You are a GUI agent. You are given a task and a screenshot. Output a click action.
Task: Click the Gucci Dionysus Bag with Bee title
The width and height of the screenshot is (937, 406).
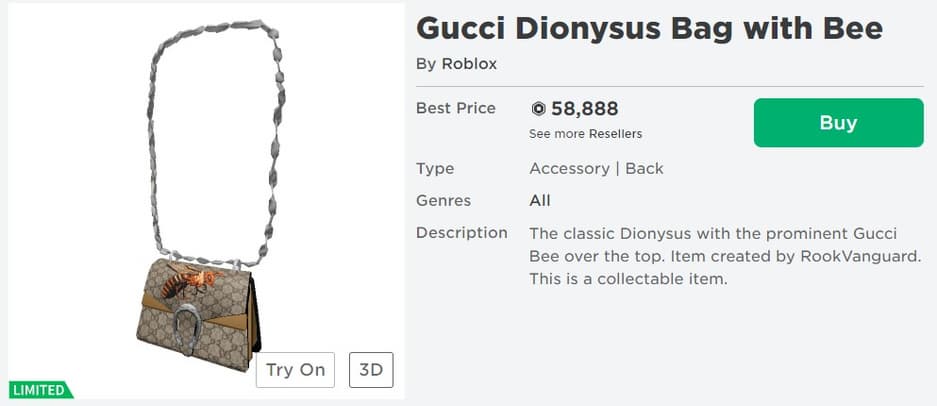[x=649, y=28]
